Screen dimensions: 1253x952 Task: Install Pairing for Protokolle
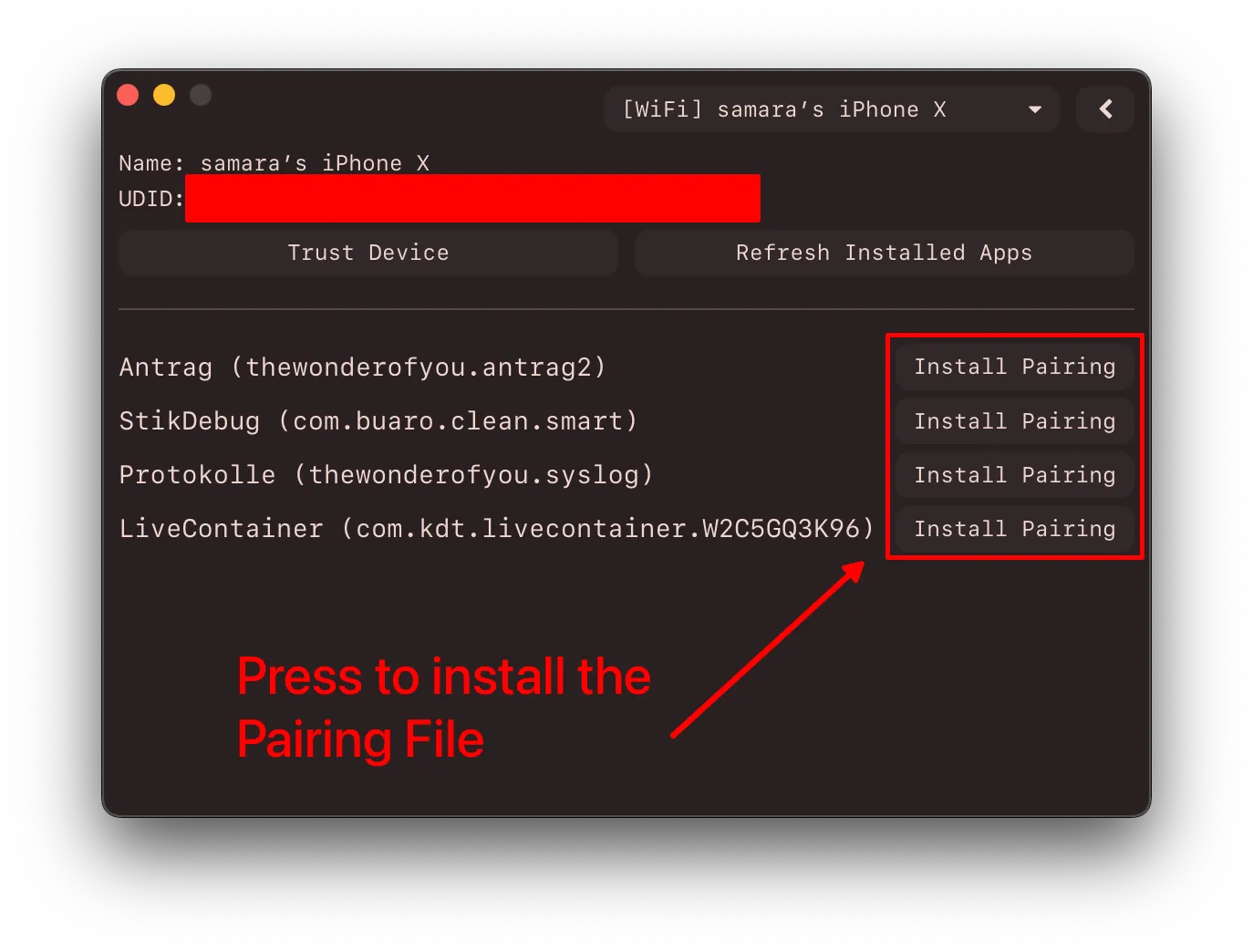click(1014, 474)
